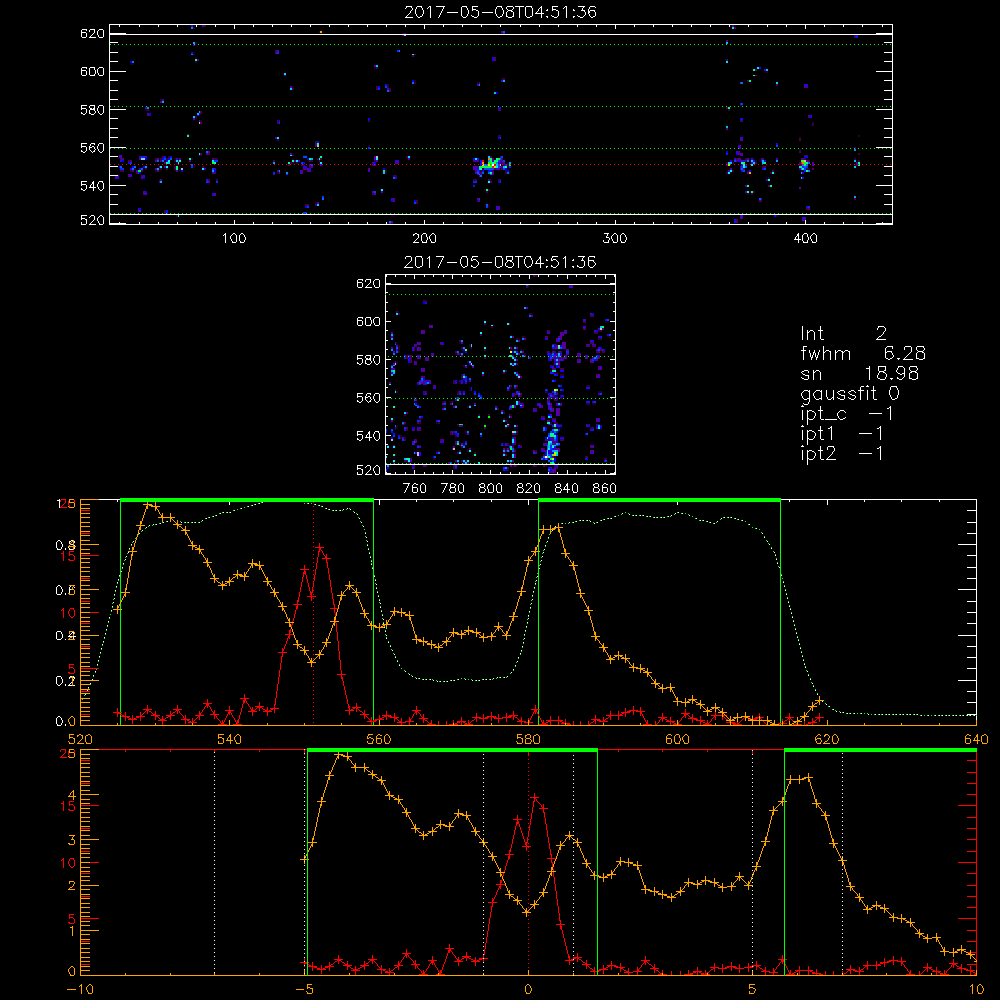Image resolution: width=1000 pixels, height=1000 pixels.
Task: Click x-axis label 860 of middle image
Action: point(605,489)
